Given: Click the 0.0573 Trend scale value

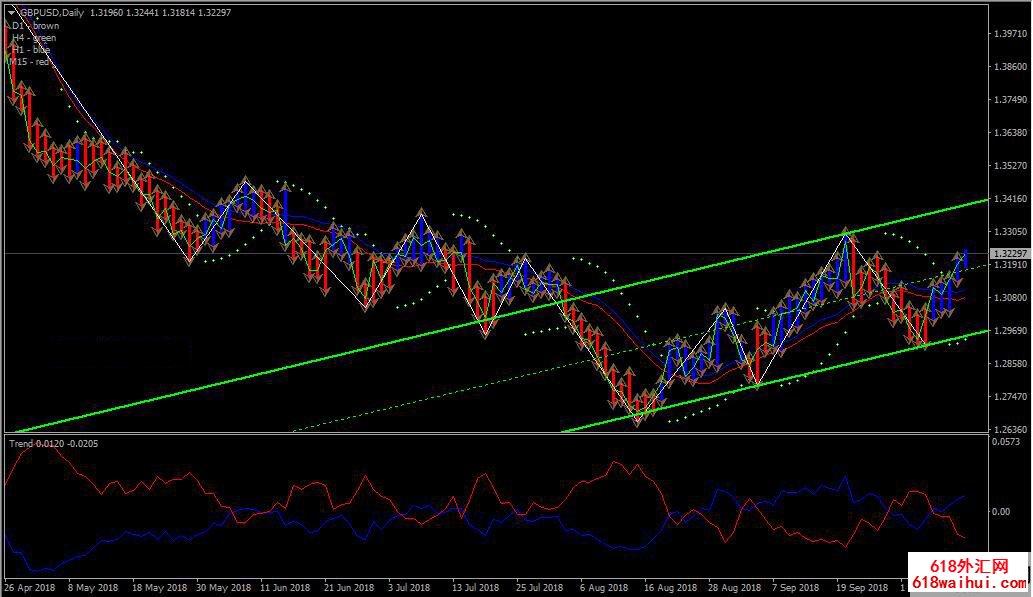Looking at the screenshot, I should [x=1008, y=441].
